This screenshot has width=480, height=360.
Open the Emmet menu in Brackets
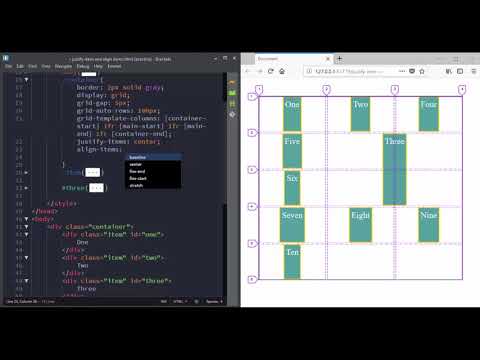pyautogui.click(x=114, y=66)
